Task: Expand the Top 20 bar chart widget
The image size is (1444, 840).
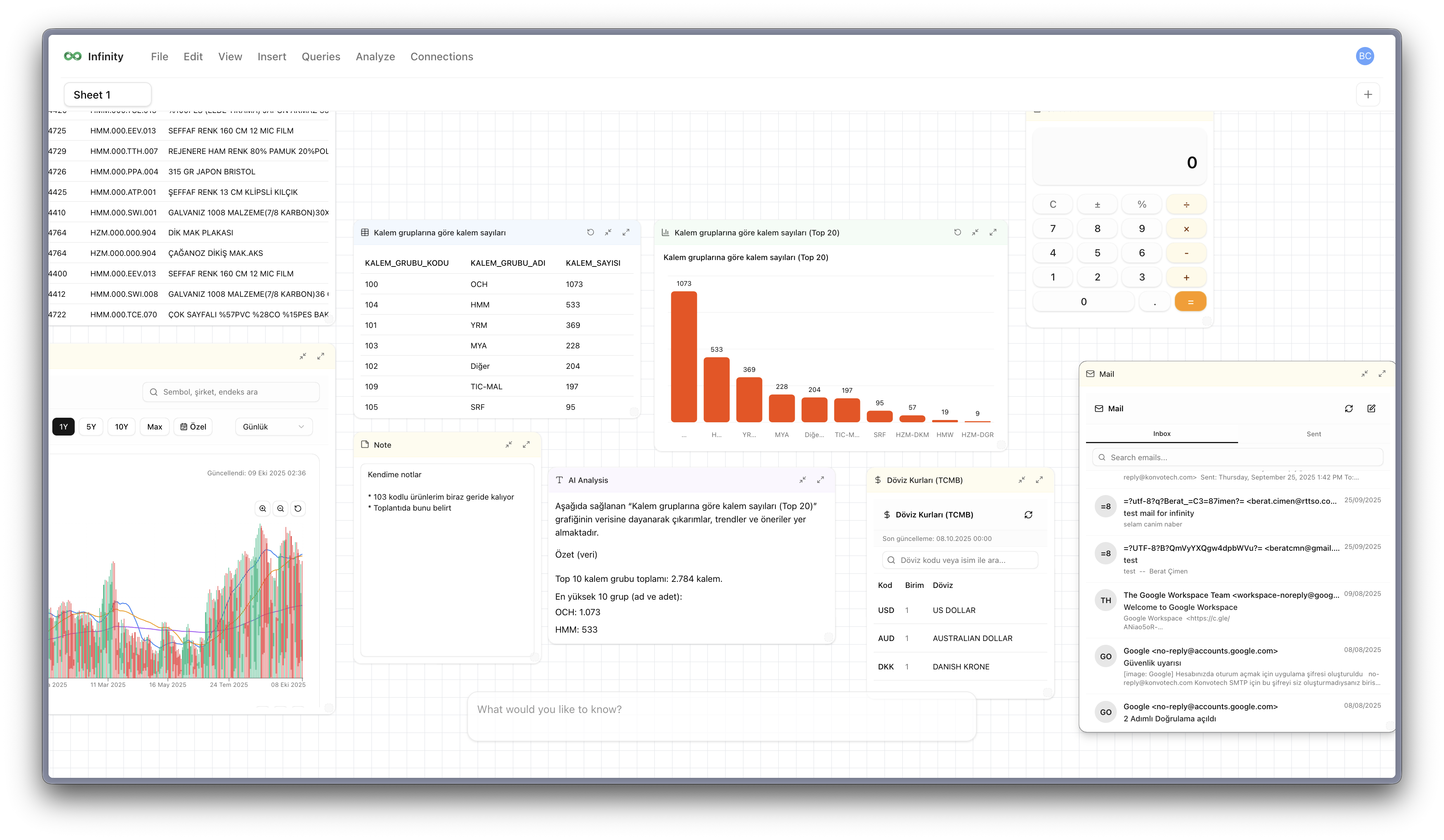Action: pos(992,232)
